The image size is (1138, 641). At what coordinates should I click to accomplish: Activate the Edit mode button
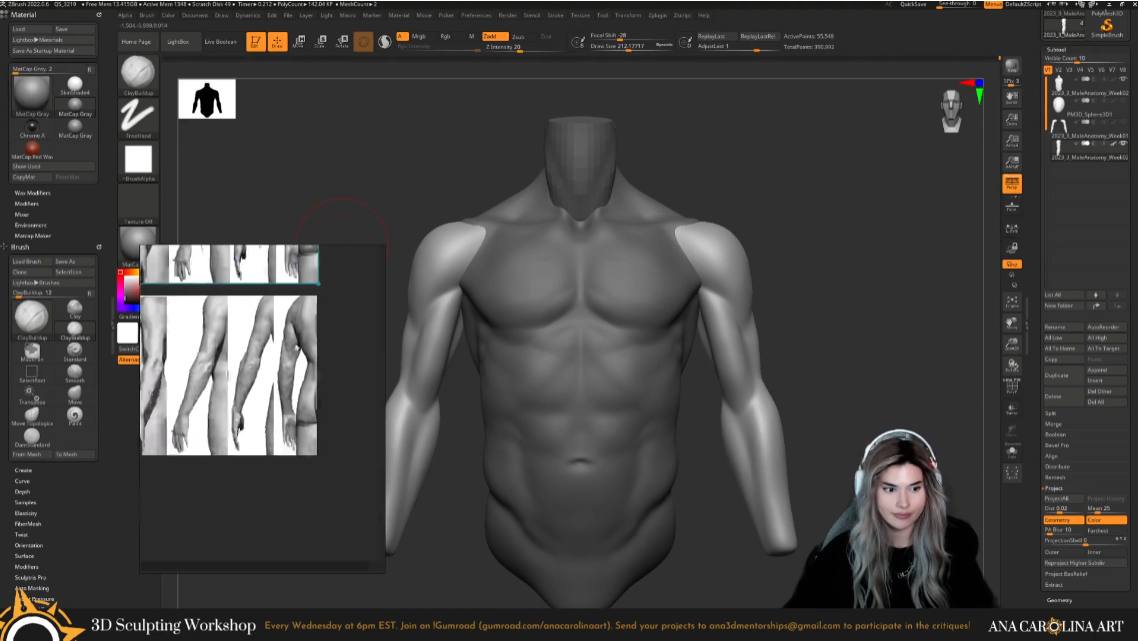[x=255, y=42]
